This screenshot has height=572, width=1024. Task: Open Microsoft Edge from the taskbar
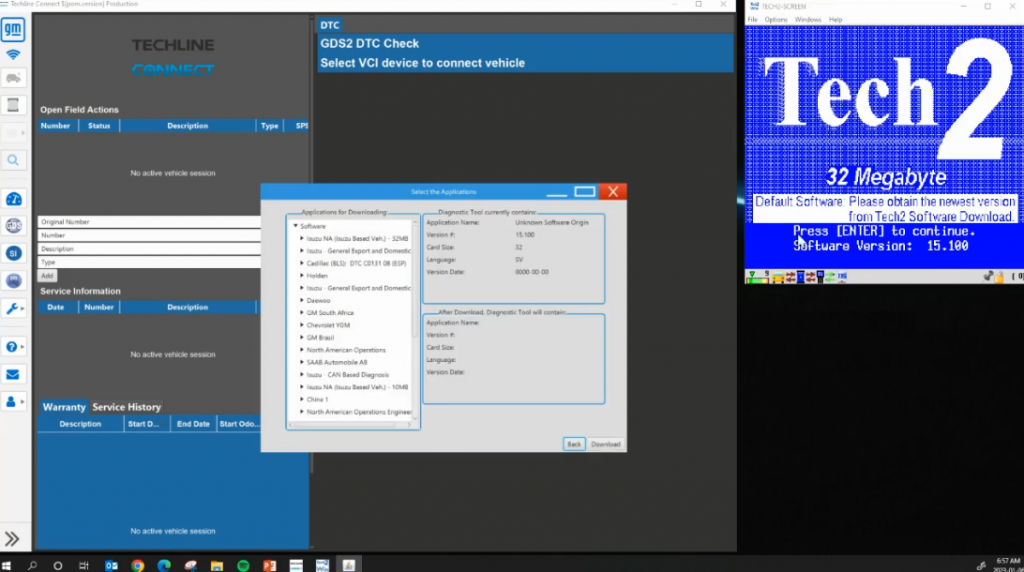pyautogui.click(x=164, y=565)
